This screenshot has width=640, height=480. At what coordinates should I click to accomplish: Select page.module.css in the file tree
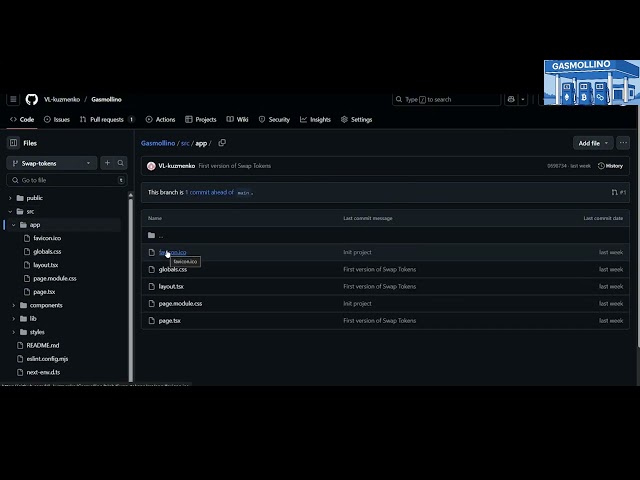[x=55, y=278]
